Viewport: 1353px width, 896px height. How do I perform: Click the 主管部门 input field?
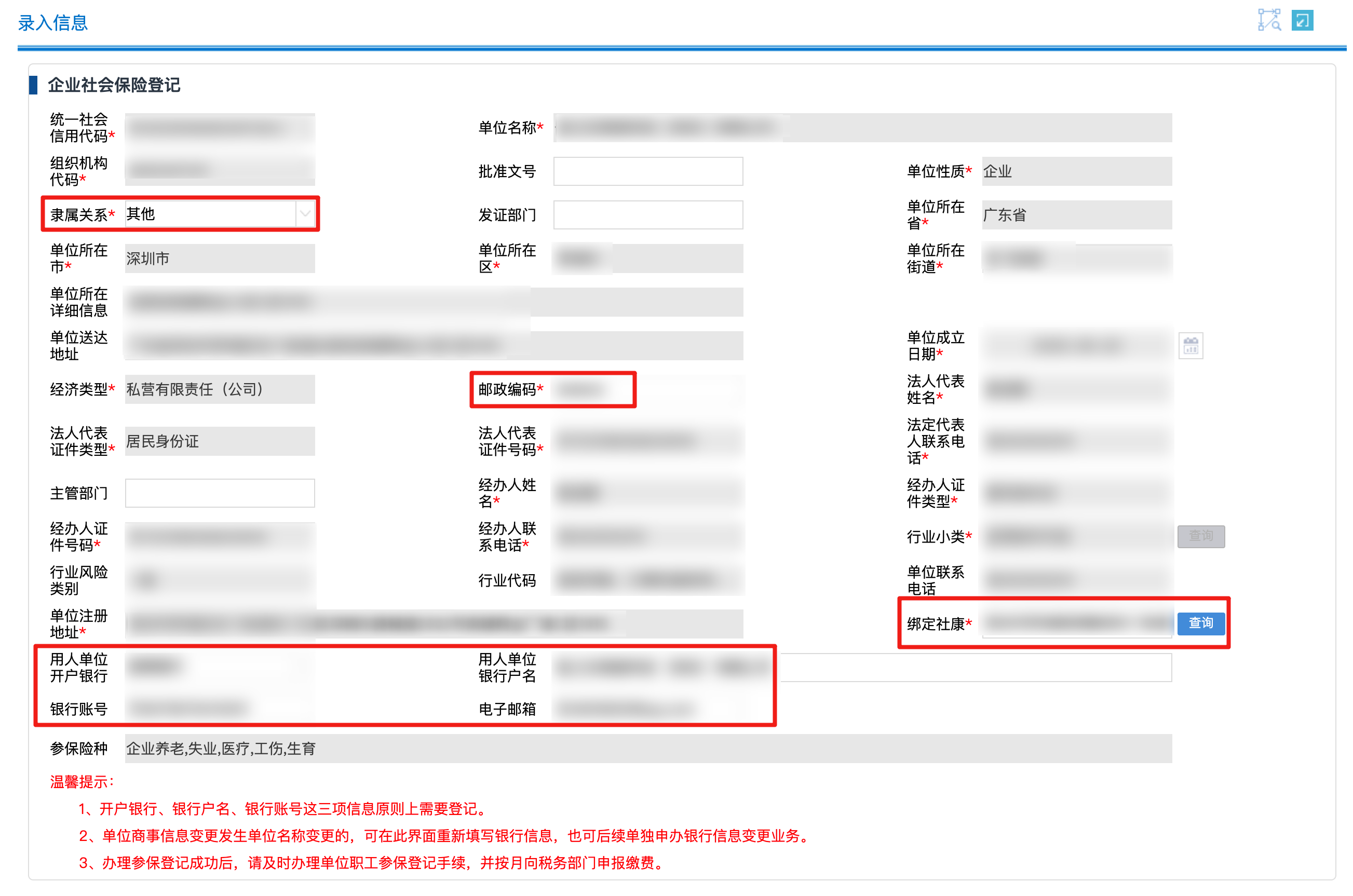tap(220, 493)
